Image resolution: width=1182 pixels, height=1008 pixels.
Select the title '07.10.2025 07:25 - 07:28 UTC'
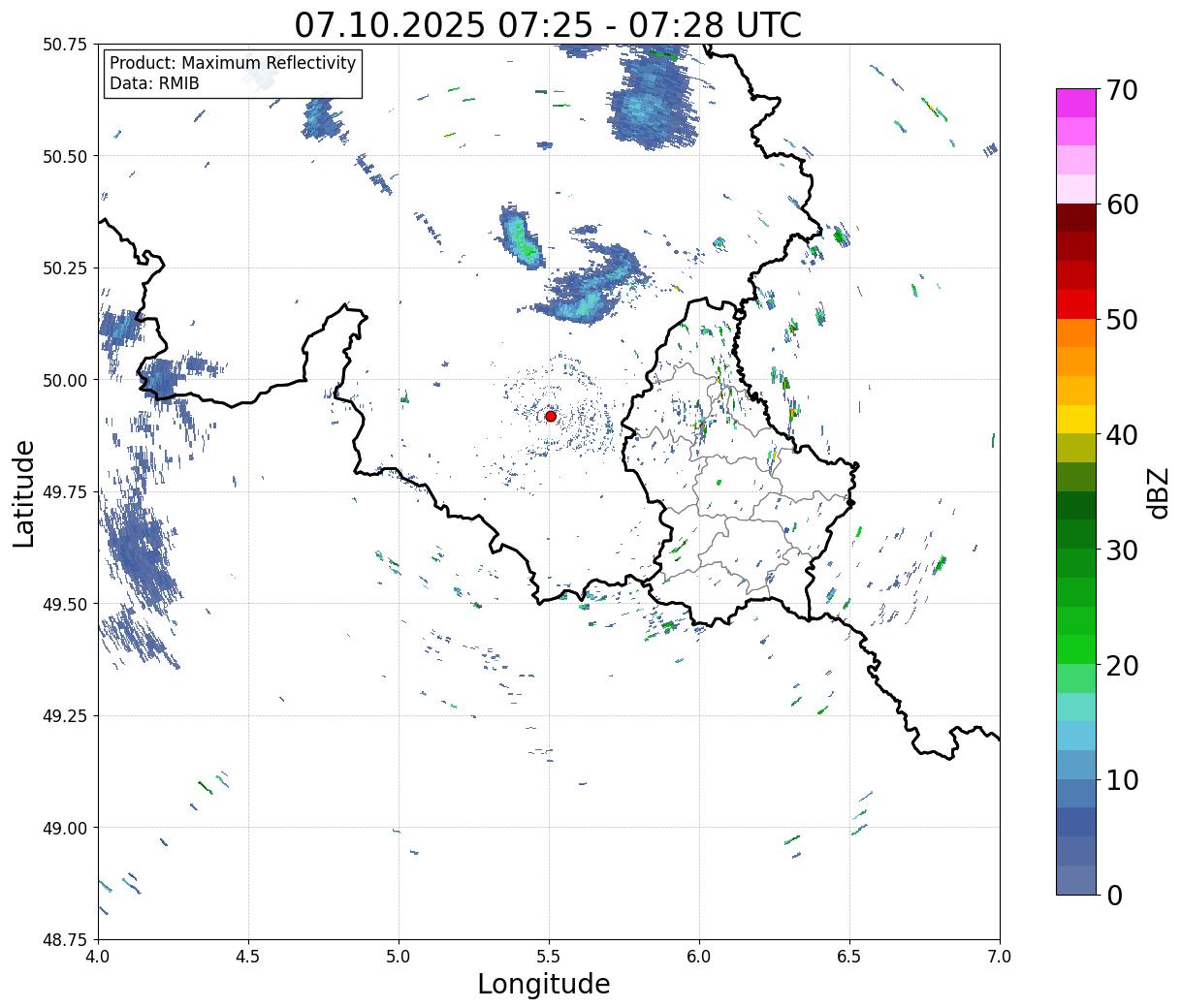tap(548, 24)
